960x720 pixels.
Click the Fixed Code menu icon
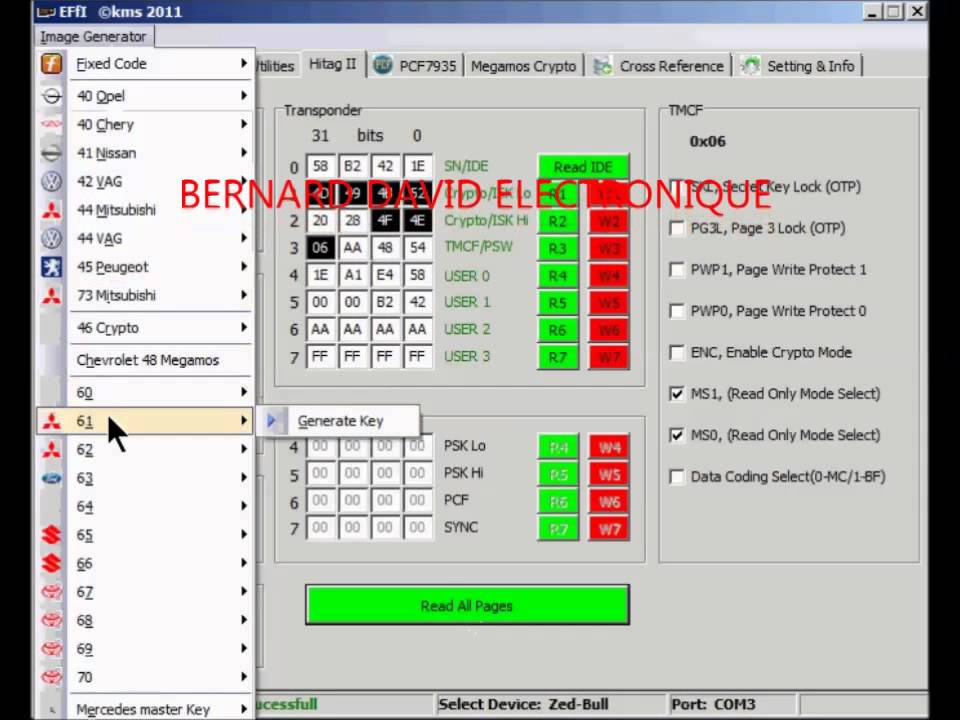coord(51,64)
